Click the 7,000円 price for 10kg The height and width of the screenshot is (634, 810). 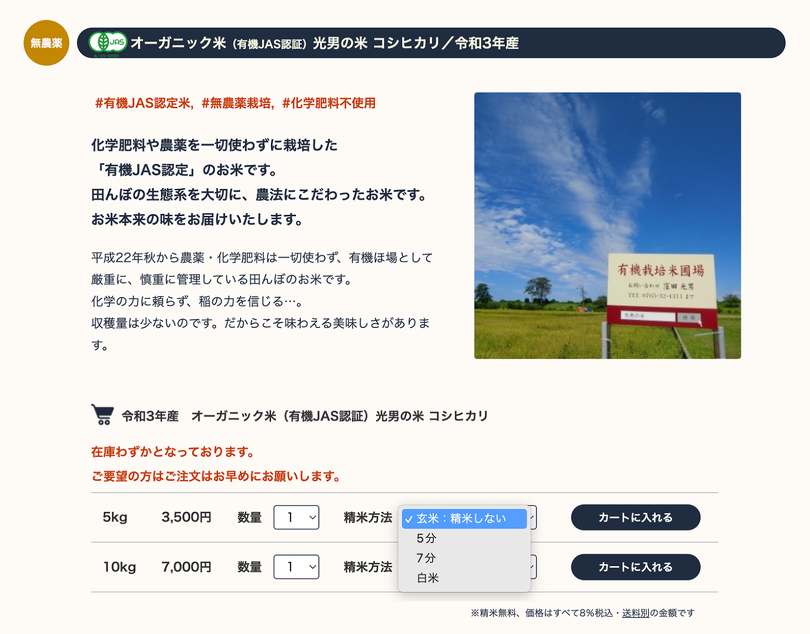(186, 567)
